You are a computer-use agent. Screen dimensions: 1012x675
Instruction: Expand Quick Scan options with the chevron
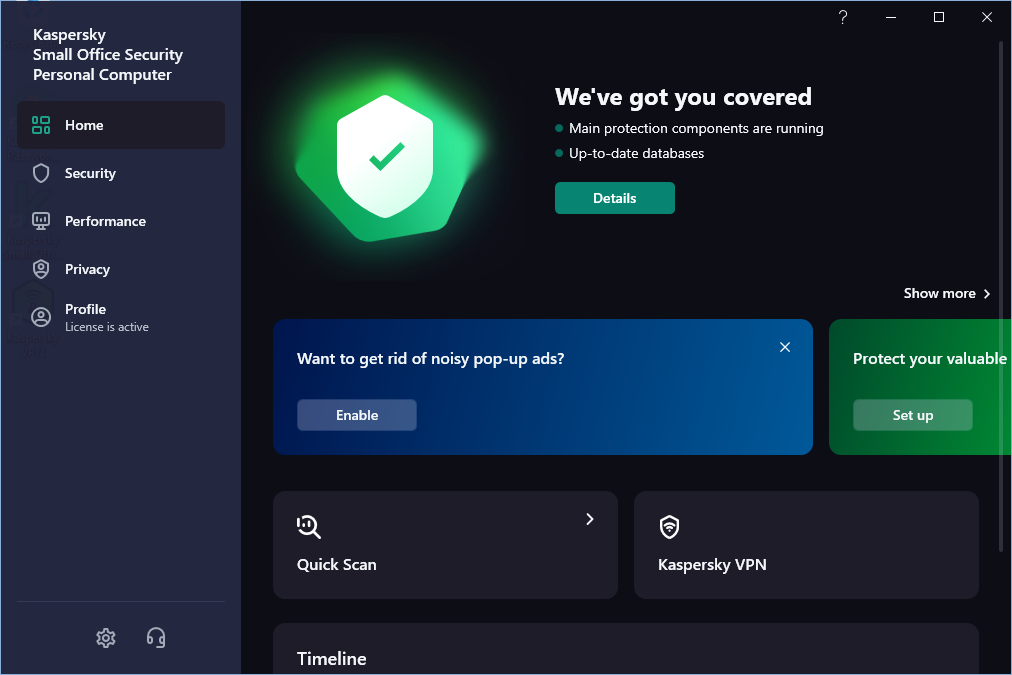pos(590,519)
